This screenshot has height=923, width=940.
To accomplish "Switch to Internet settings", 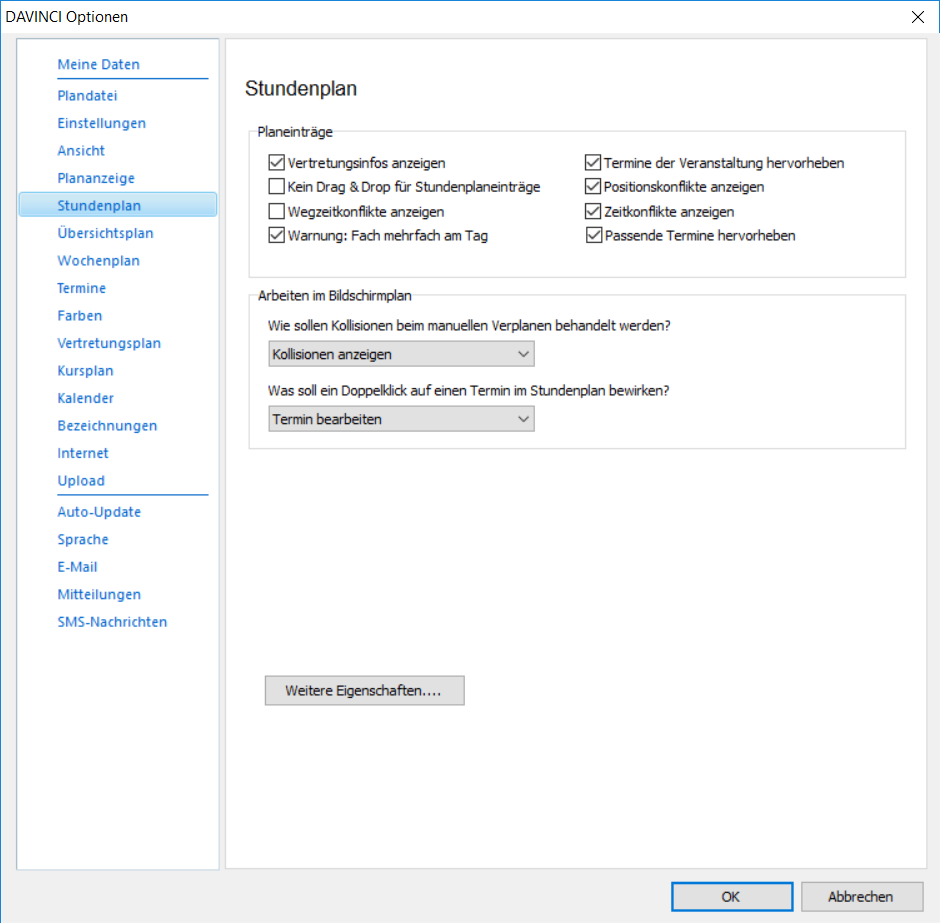I will click(x=83, y=454).
